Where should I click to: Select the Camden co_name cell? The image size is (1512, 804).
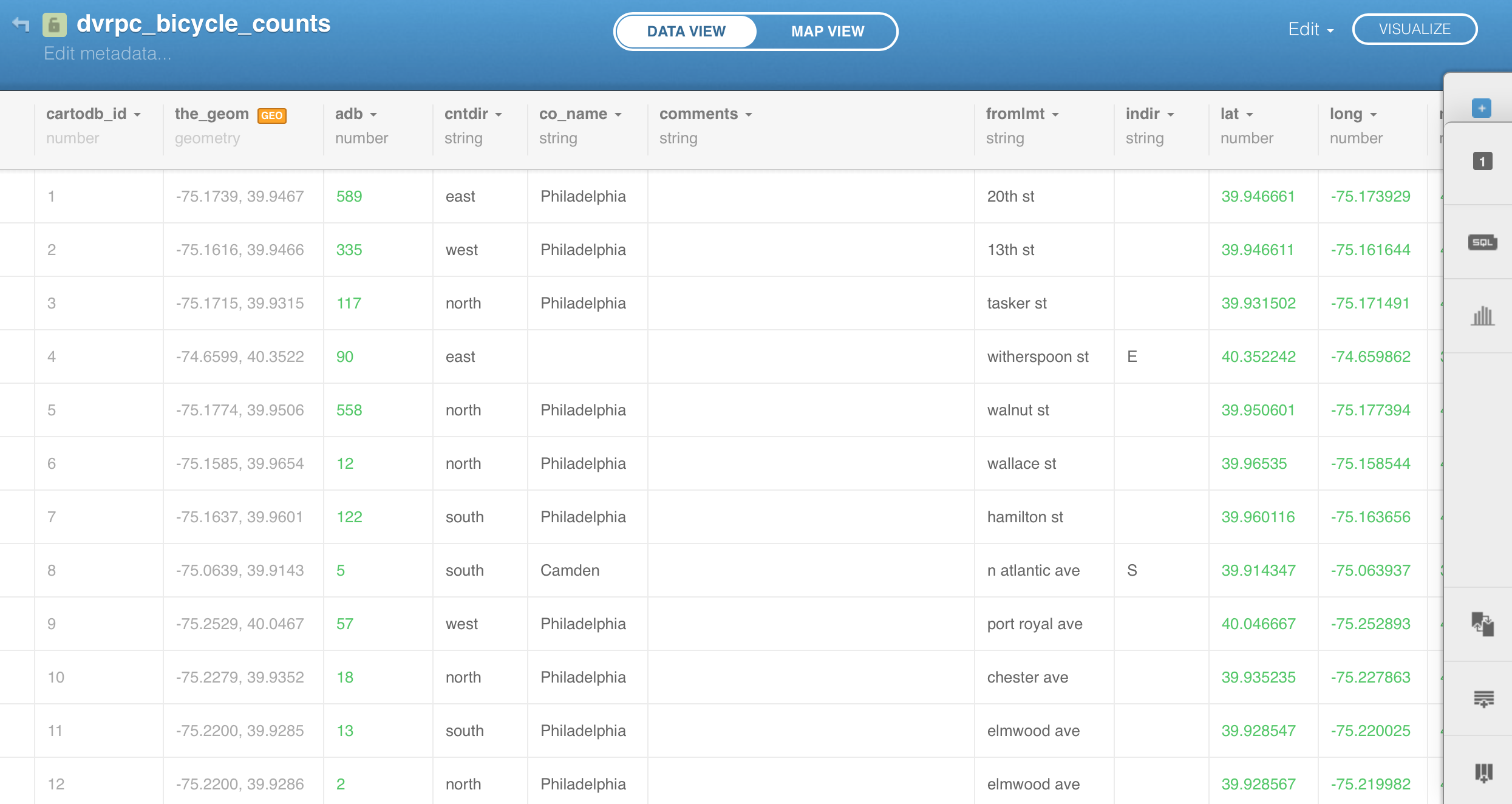click(570, 570)
